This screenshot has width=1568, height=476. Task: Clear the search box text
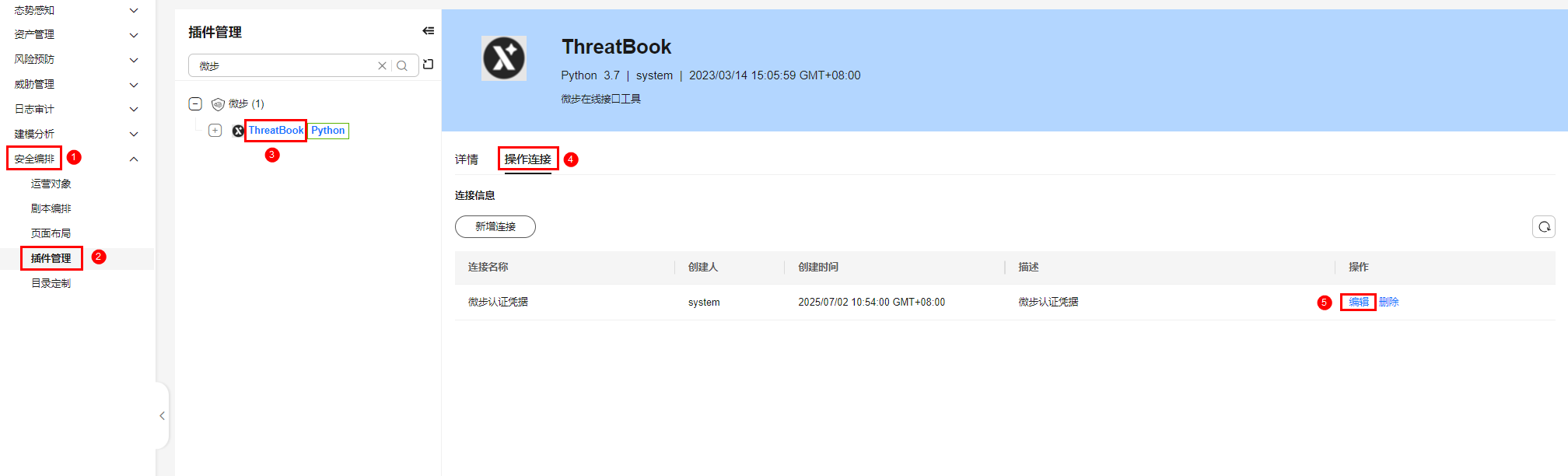382,66
